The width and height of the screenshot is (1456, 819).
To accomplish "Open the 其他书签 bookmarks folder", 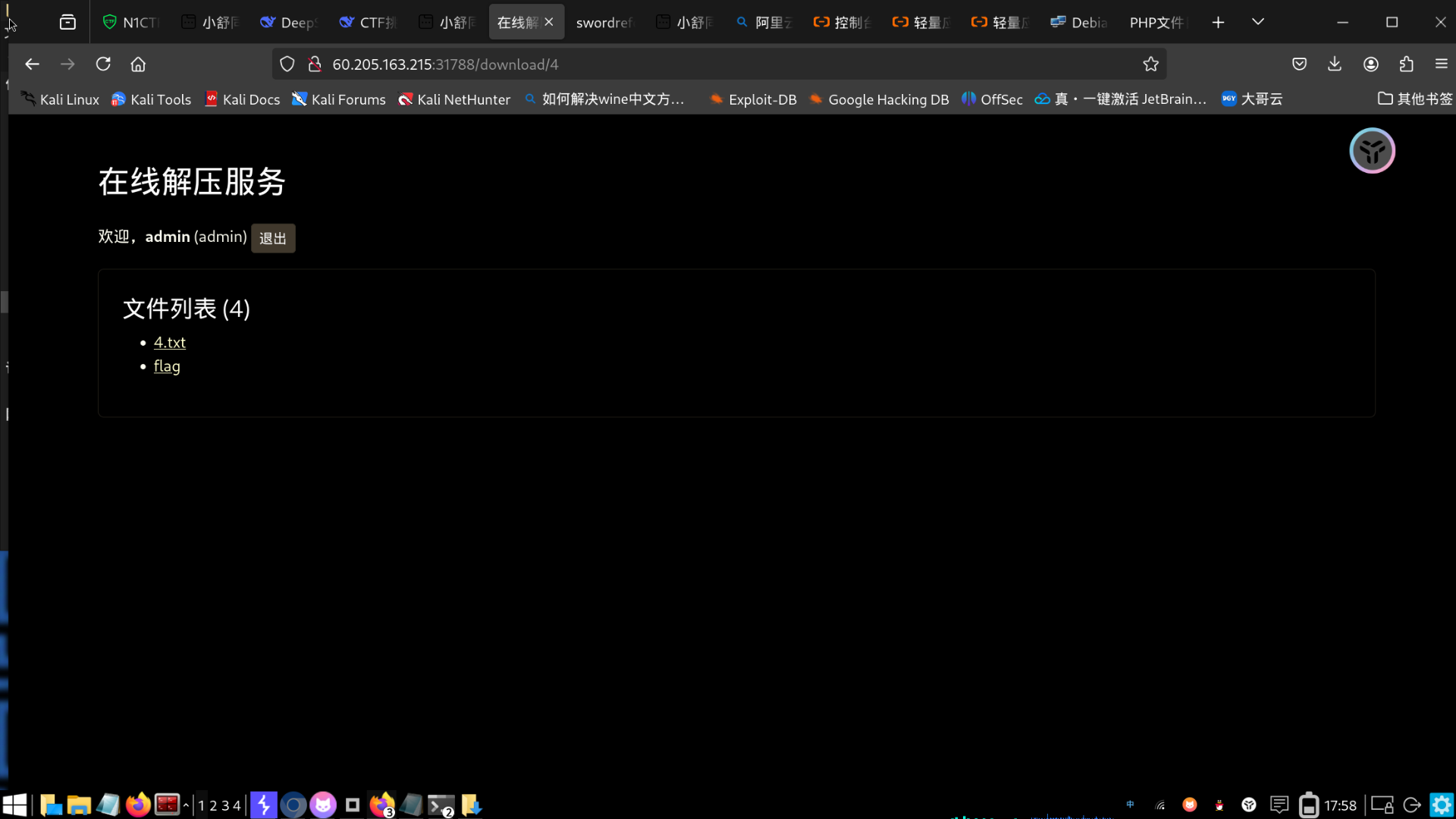I will coord(1415,99).
